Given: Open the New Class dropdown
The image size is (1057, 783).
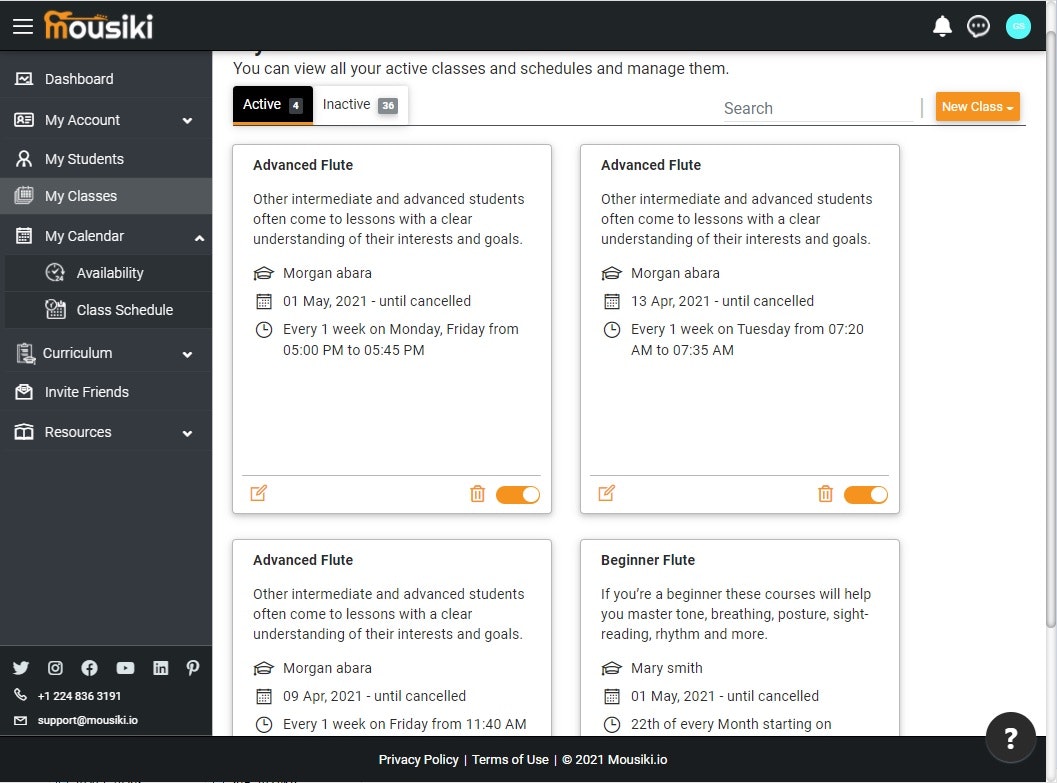Looking at the screenshot, I should [977, 106].
